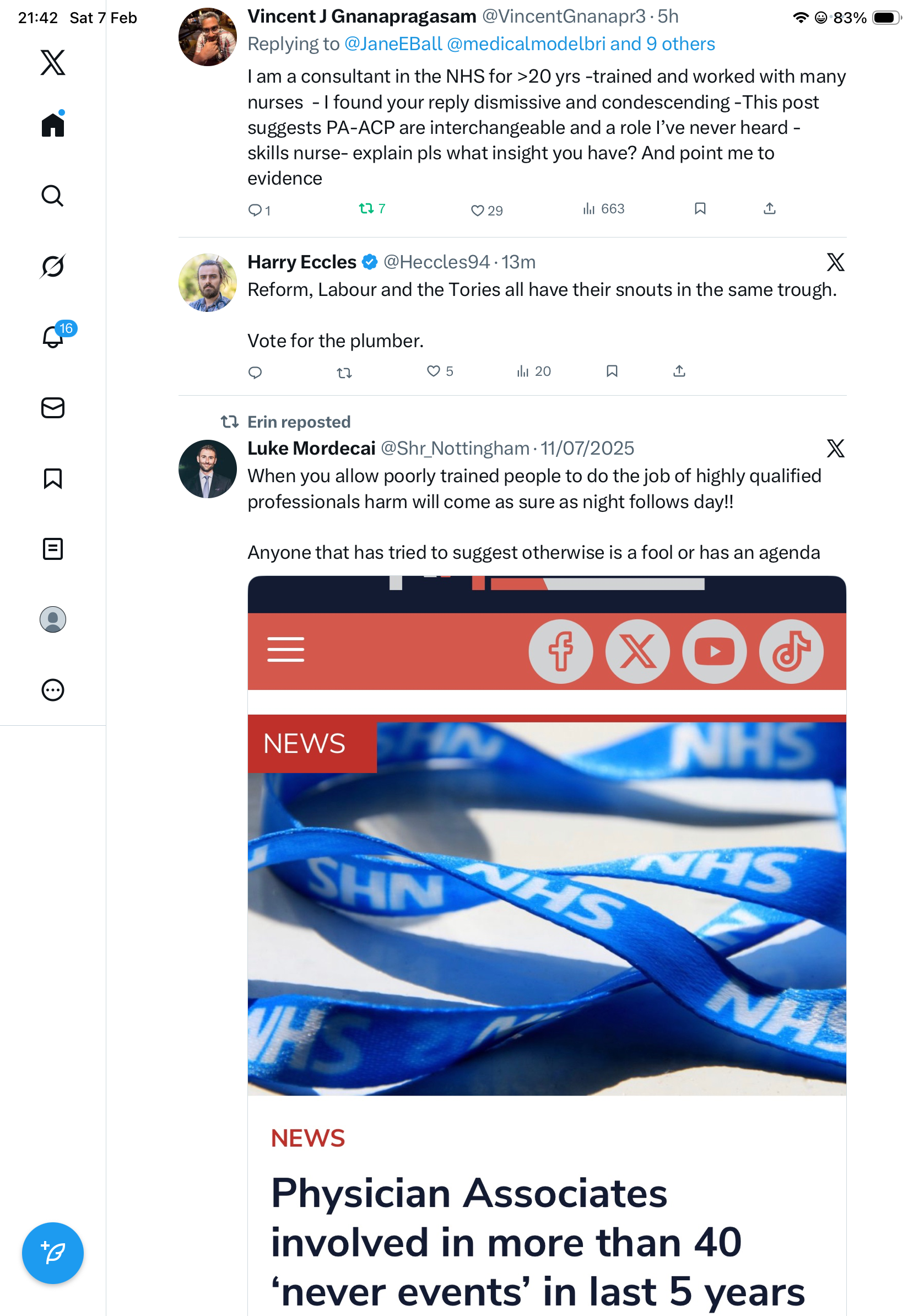Image resolution: width=919 pixels, height=1316 pixels.
Task: Open the profile tab in sidebar
Action: (53, 619)
